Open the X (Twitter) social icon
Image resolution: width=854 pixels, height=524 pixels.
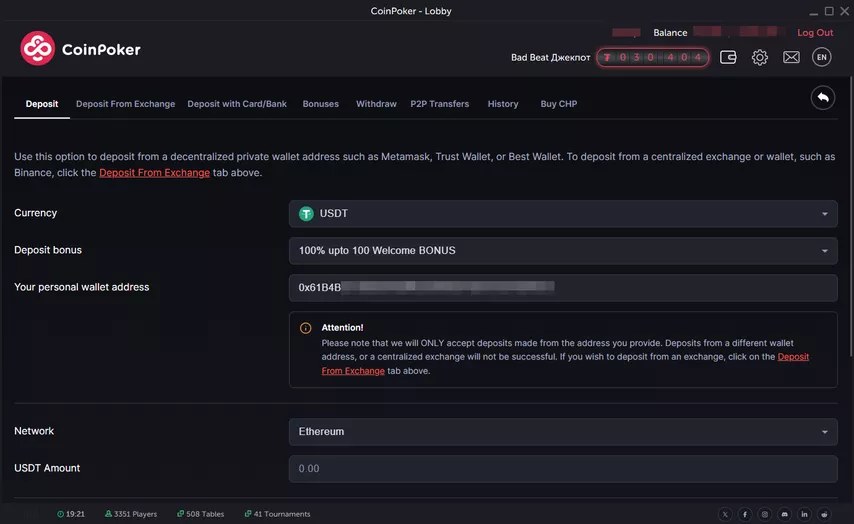(725, 514)
